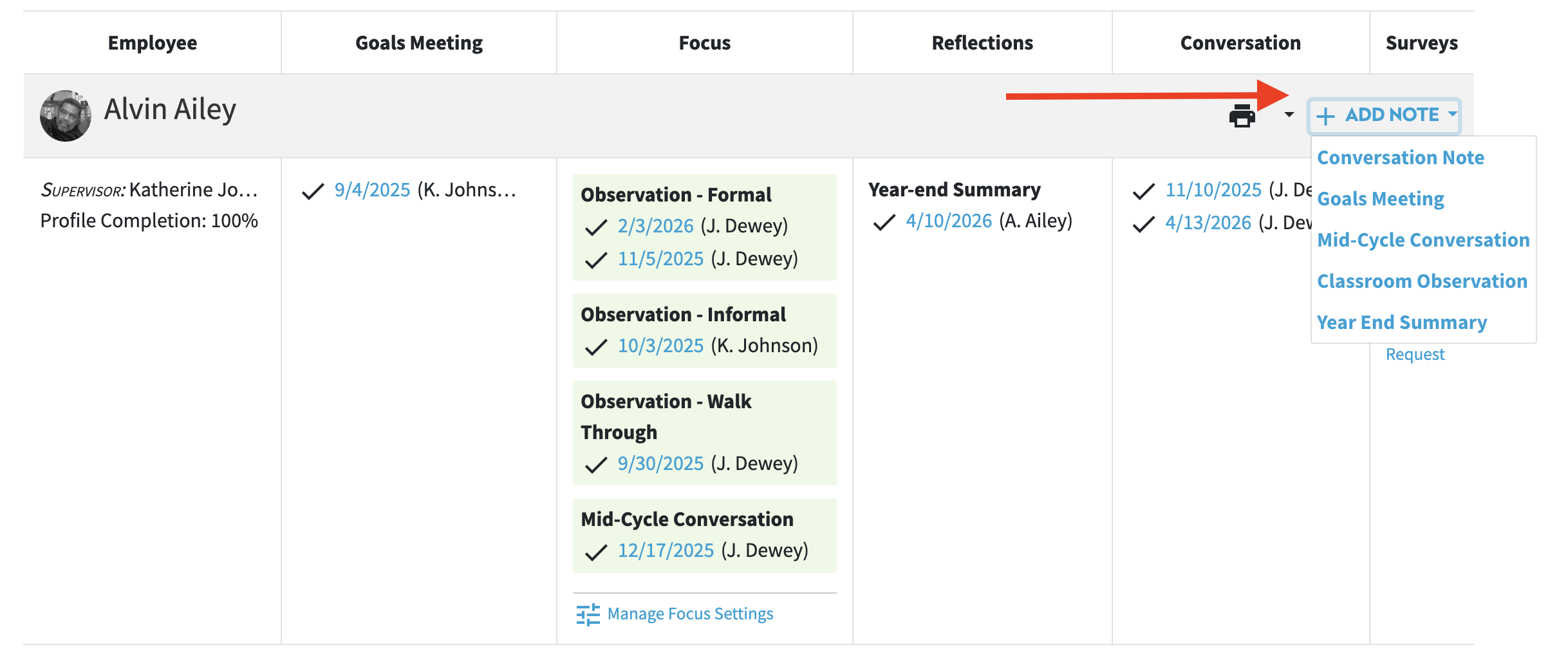Screen dimensions: 1568x658
Task: Click the Manage Focus Settings sliders icon
Action: (588, 614)
